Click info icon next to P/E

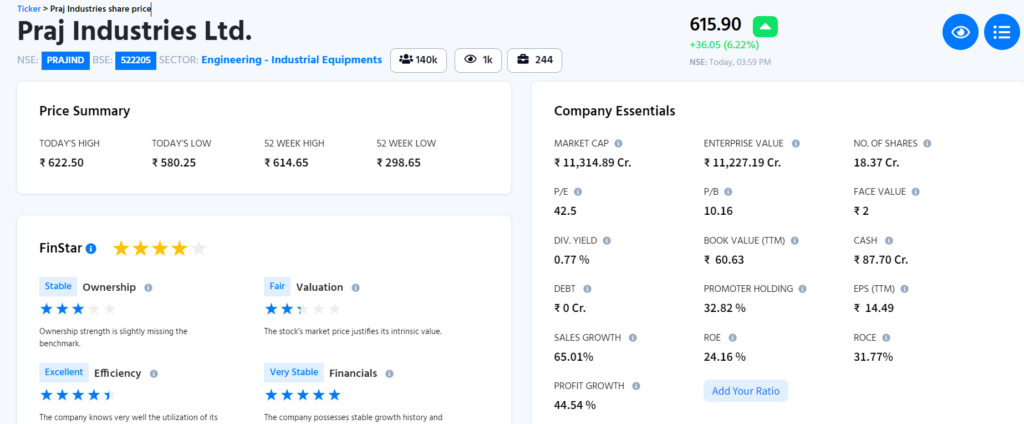coord(577,192)
